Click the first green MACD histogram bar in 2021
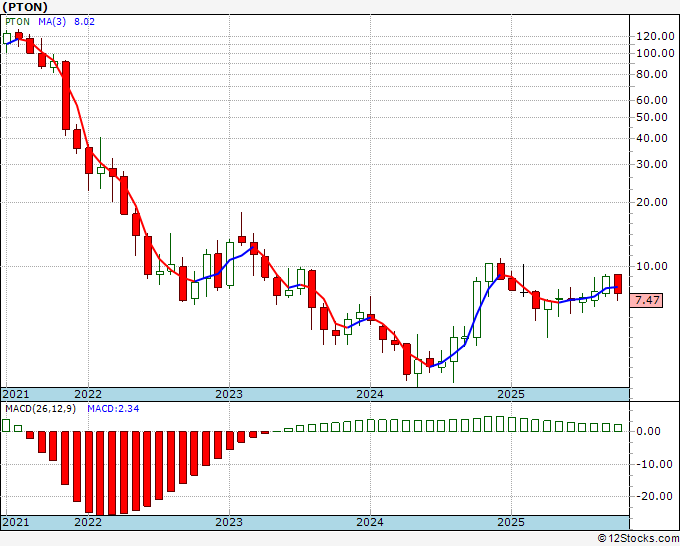 [6, 425]
